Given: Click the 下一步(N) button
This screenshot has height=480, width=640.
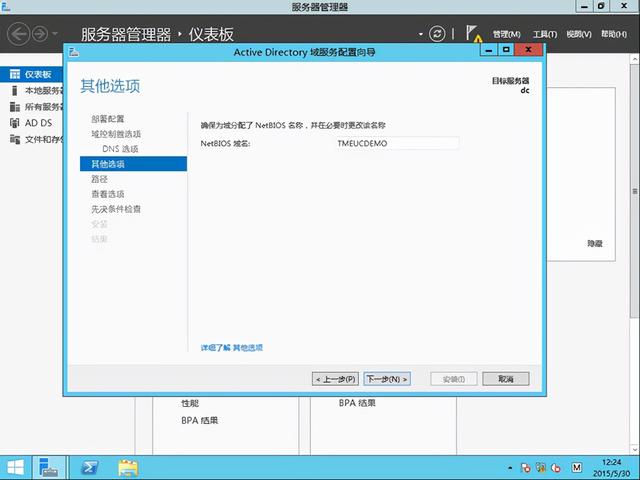Looking at the screenshot, I should point(387,379).
